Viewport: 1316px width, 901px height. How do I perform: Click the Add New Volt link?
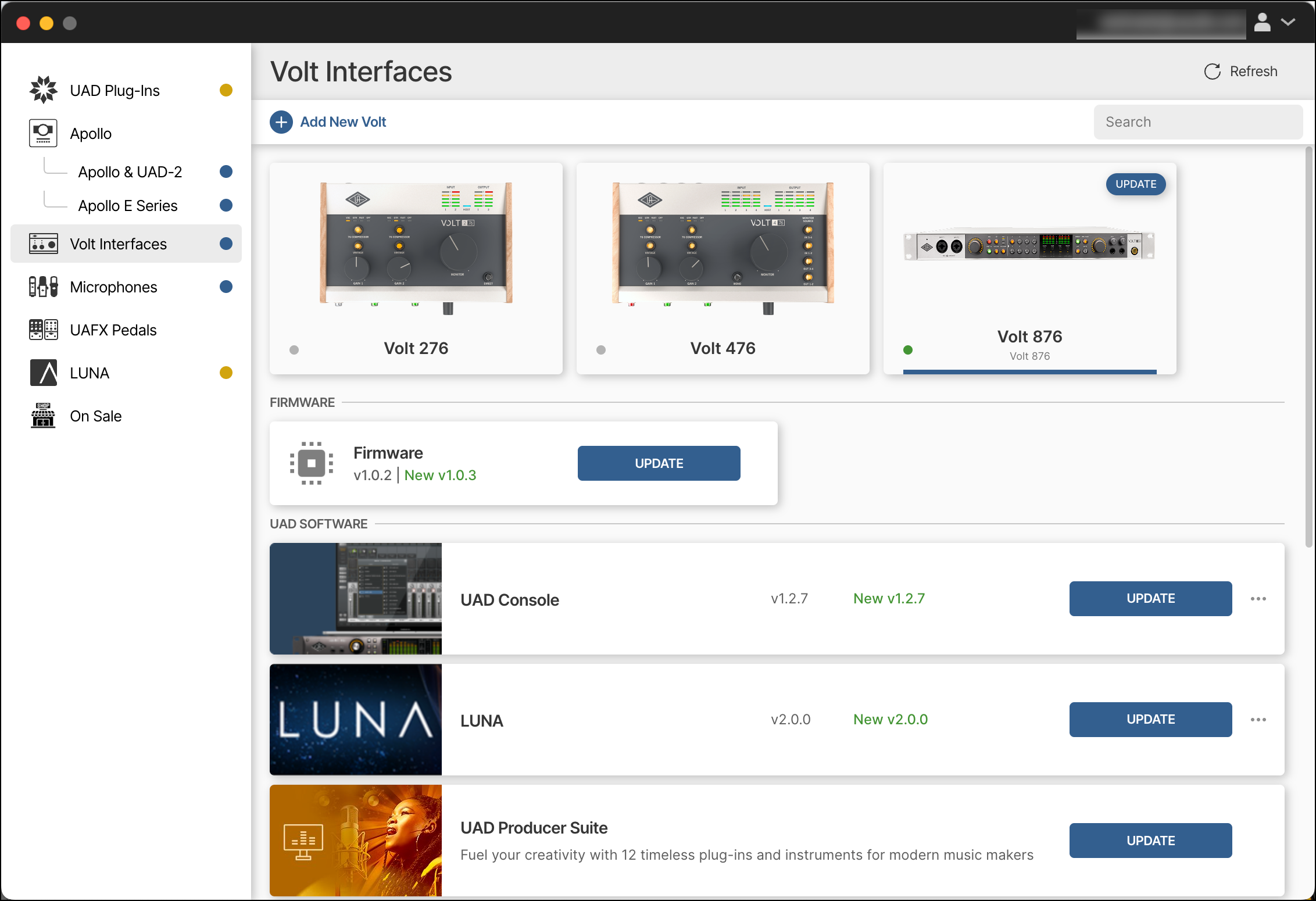point(343,121)
